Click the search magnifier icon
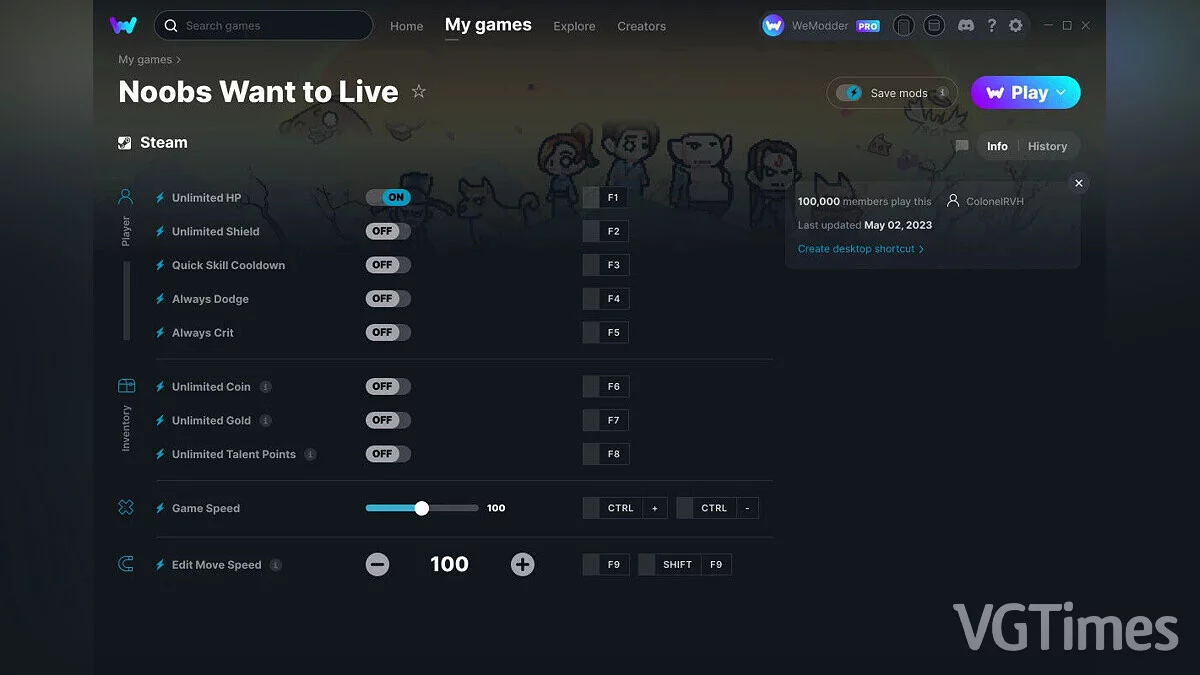The height and width of the screenshot is (675, 1200). click(171, 26)
